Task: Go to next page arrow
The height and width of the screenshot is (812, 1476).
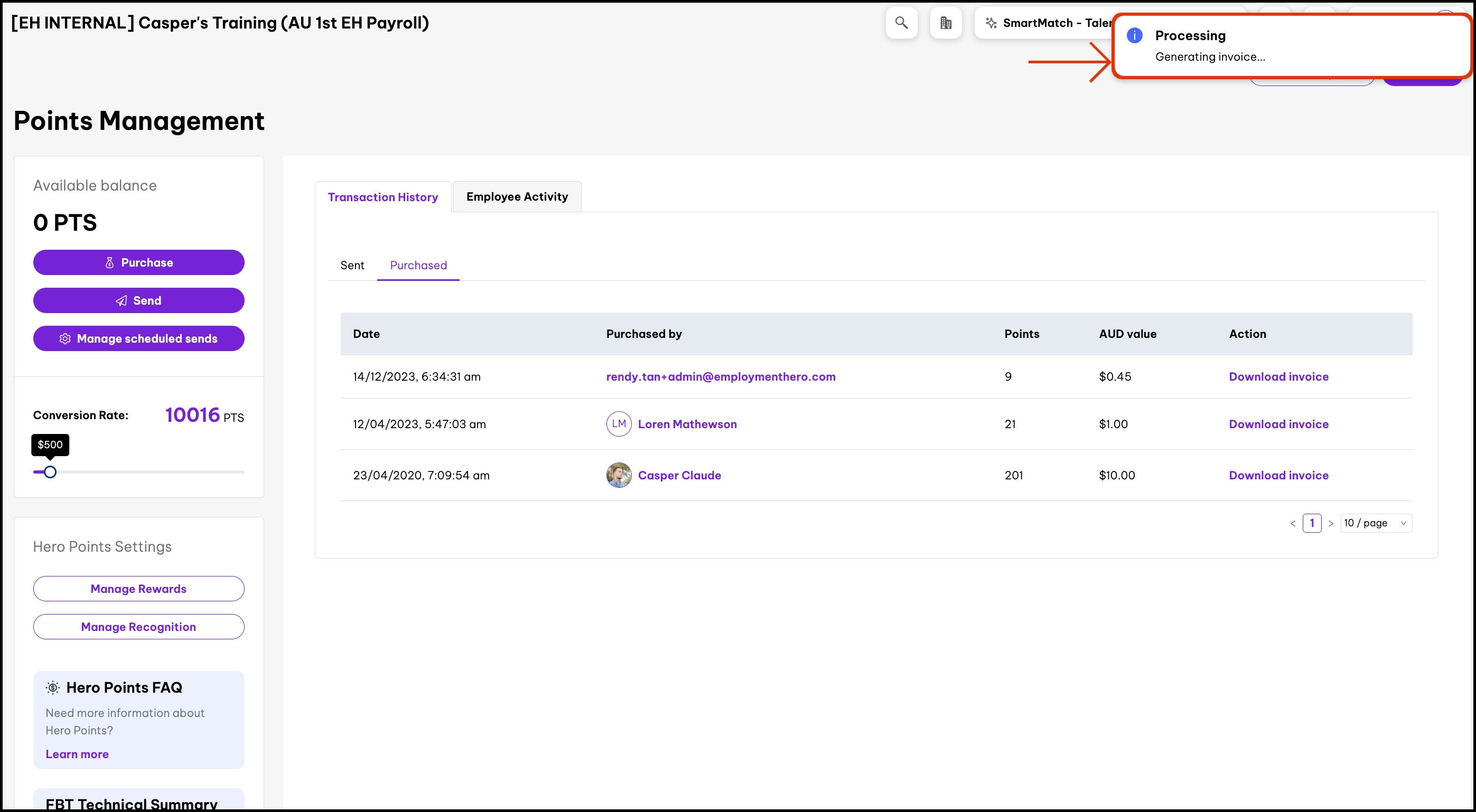Action: click(1331, 523)
